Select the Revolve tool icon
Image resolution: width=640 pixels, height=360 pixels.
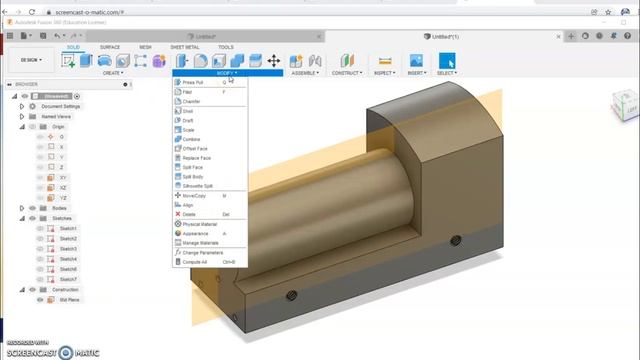pos(104,61)
